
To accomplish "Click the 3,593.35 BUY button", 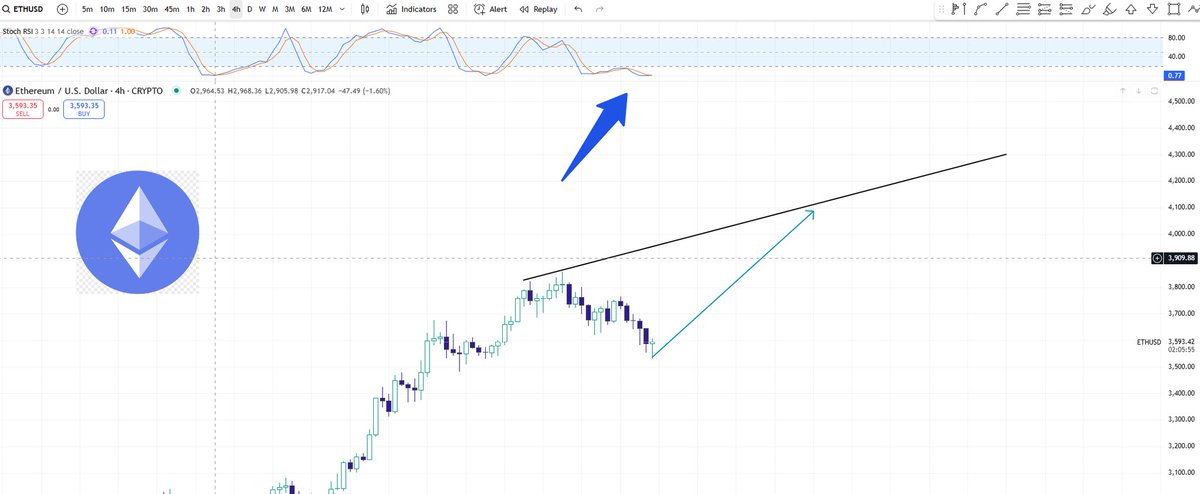I will tap(84, 109).
